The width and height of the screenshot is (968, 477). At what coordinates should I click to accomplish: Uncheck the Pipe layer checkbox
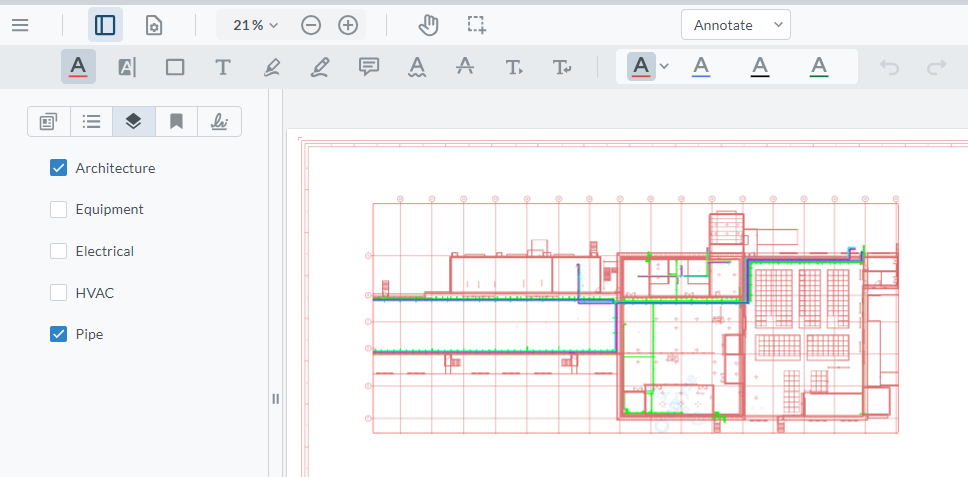pyautogui.click(x=58, y=334)
